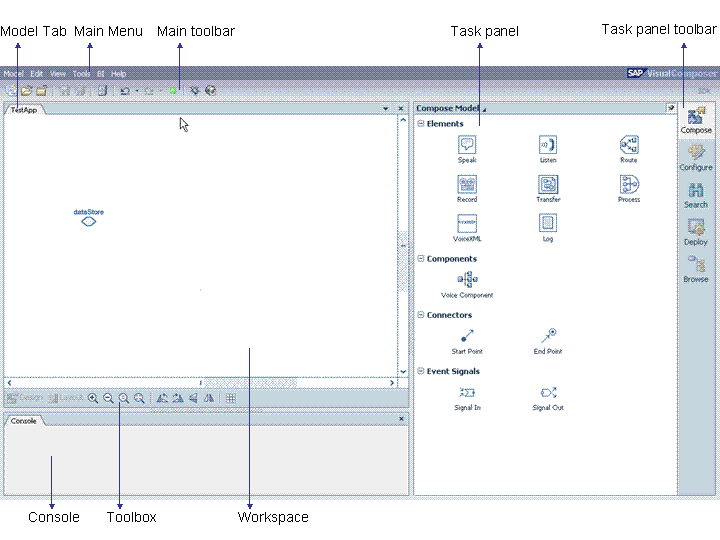Collapse the Event Signals section
This screenshot has height=540, width=720.
pyautogui.click(x=421, y=371)
